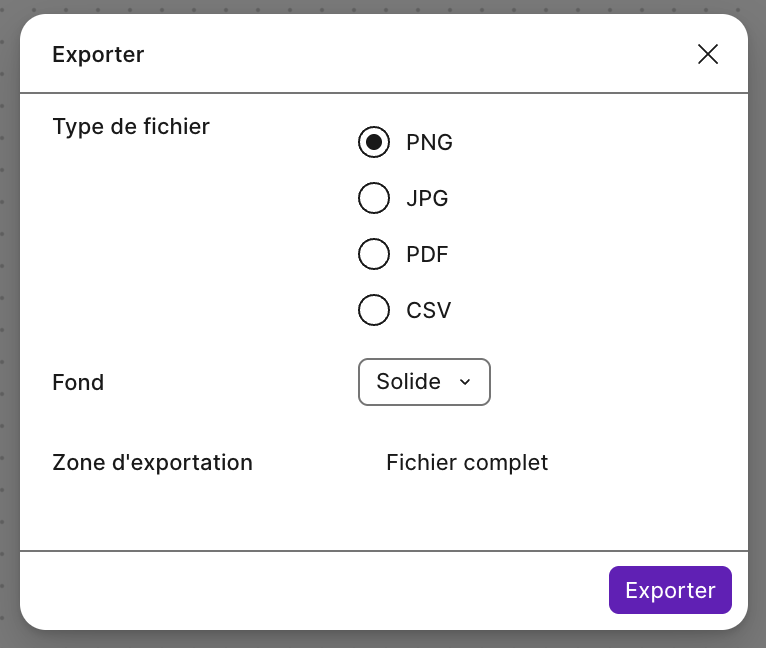Select the PNG radio button
This screenshot has width=766, height=648.
tap(374, 142)
